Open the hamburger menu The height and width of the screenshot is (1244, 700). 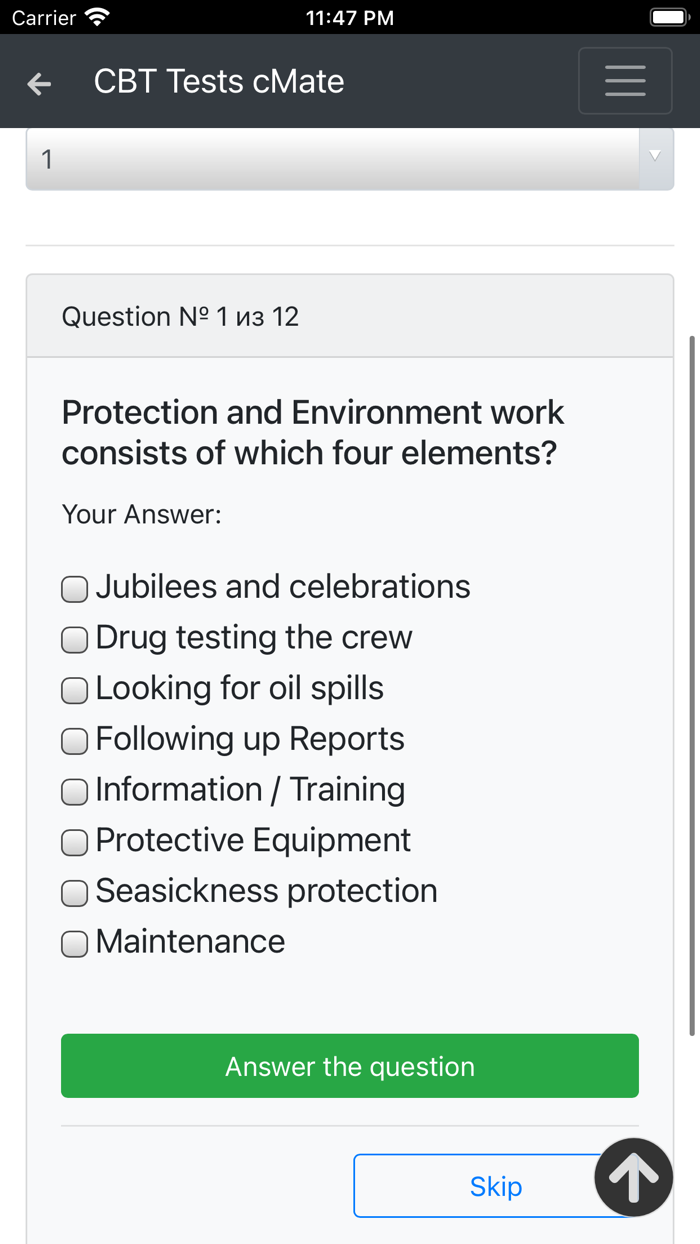(625, 81)
